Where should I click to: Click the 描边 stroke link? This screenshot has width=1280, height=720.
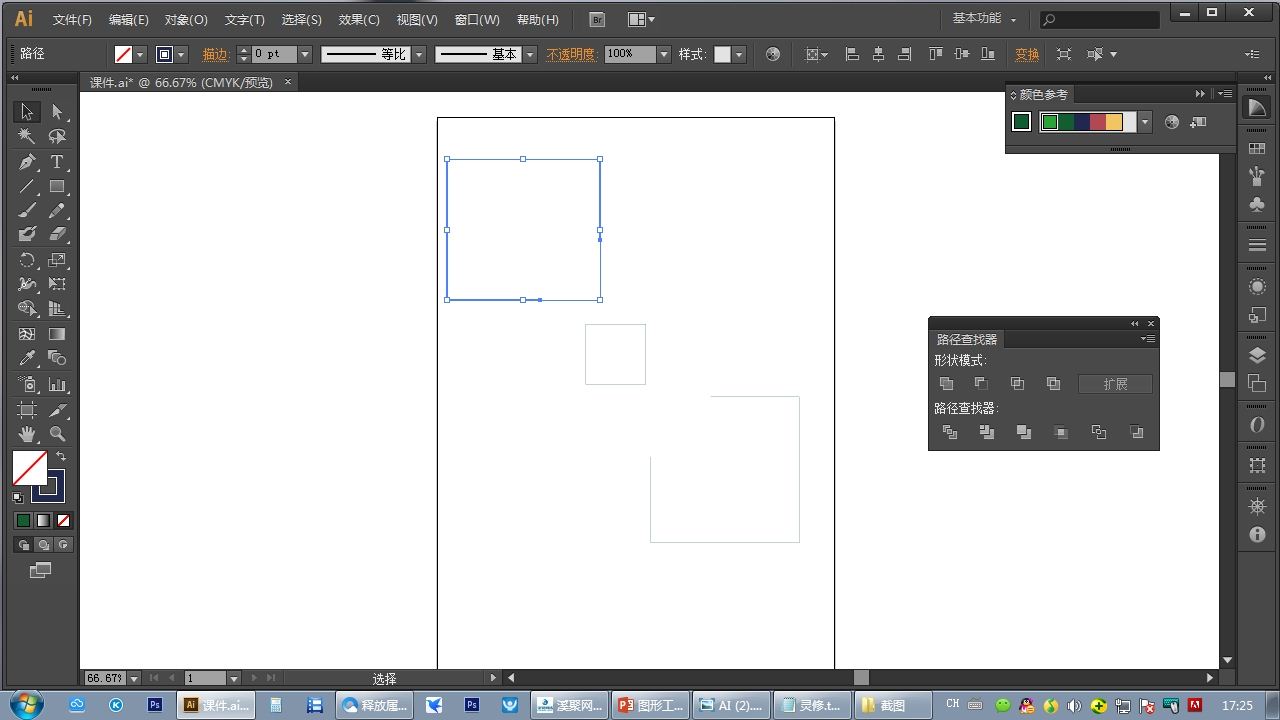point(215,55)
